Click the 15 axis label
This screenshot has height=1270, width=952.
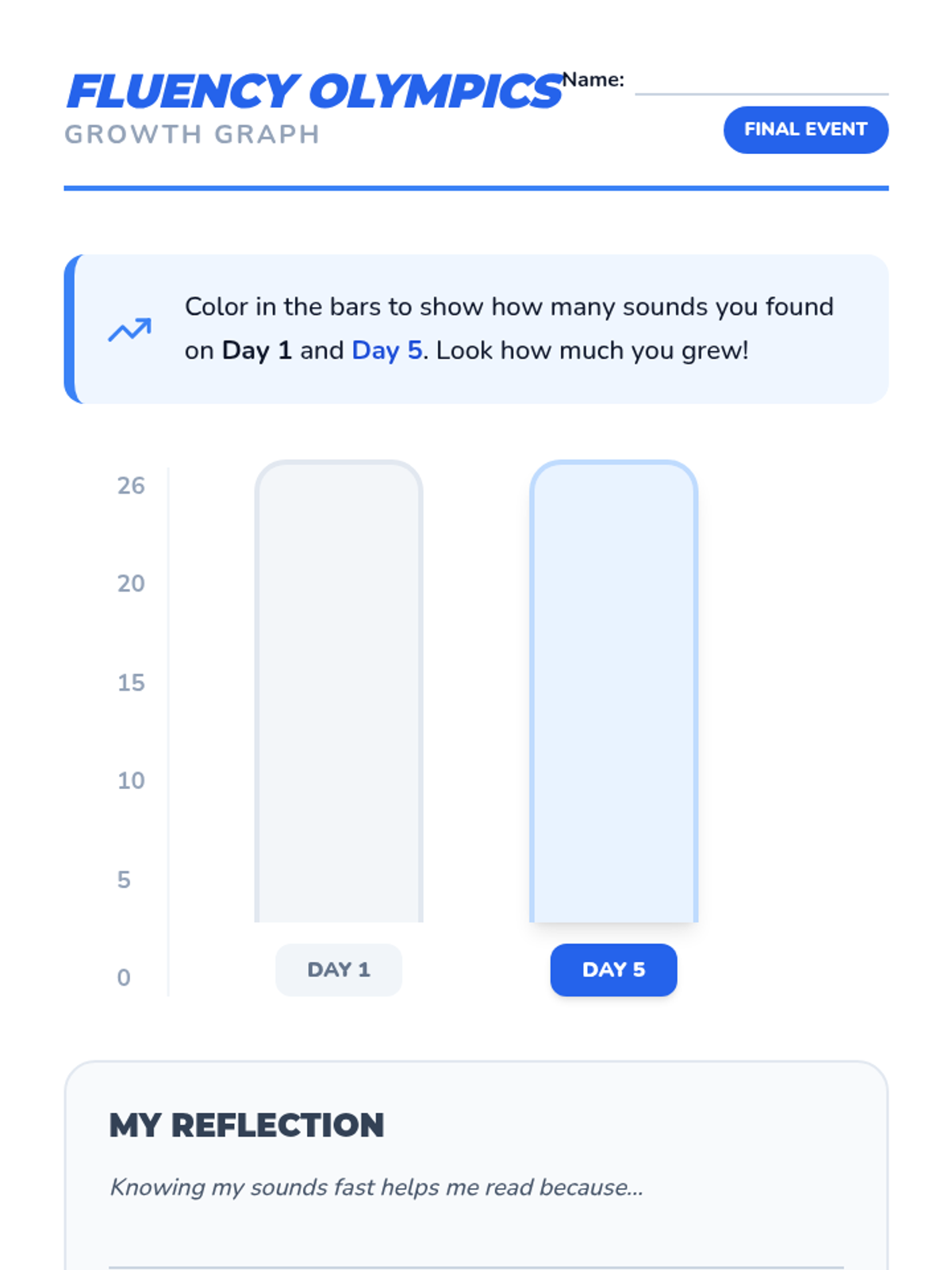[x=131, y=683]
